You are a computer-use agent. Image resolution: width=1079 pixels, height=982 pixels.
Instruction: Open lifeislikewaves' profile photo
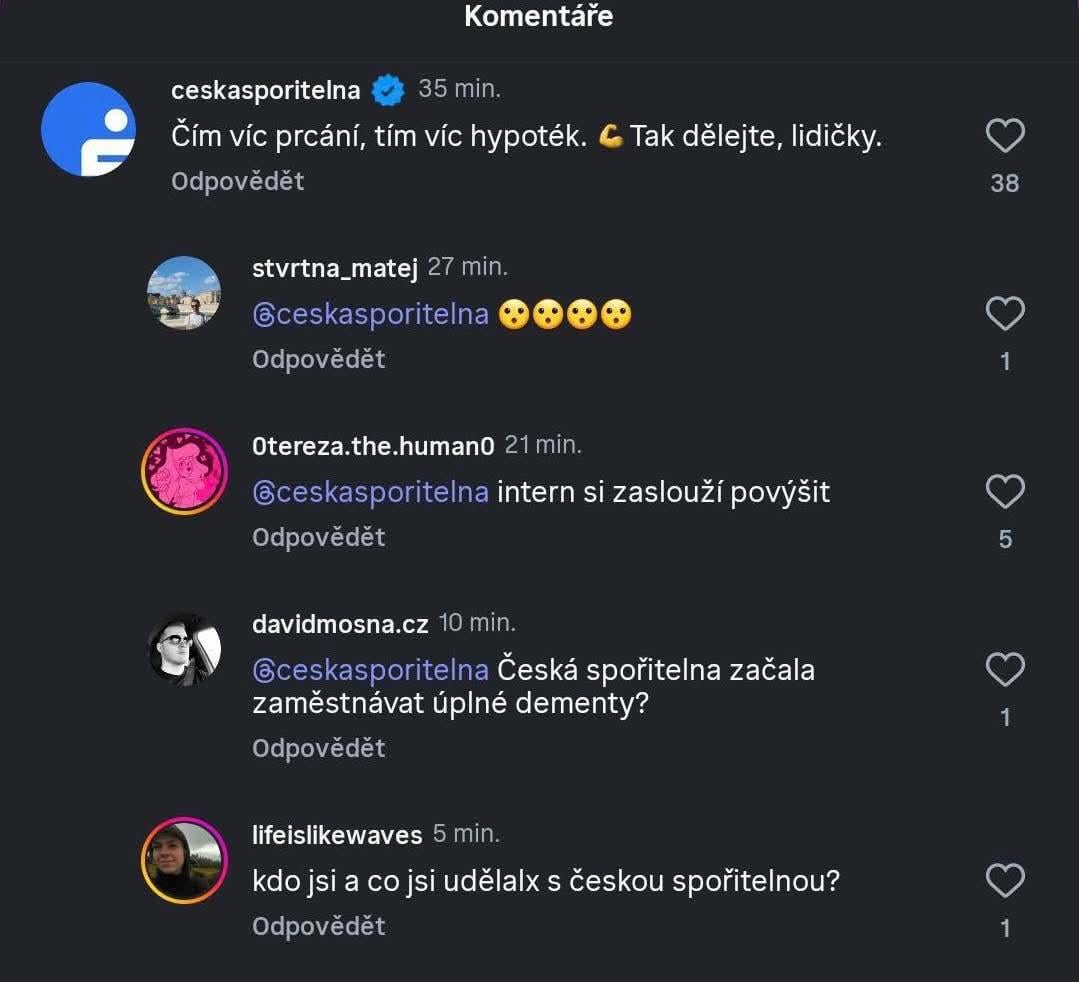pyautogui.click(x=184, y=860)
